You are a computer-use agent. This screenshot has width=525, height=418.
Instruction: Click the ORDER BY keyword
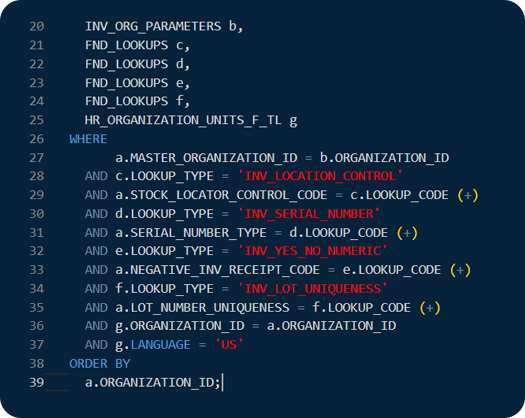(100, 364)
